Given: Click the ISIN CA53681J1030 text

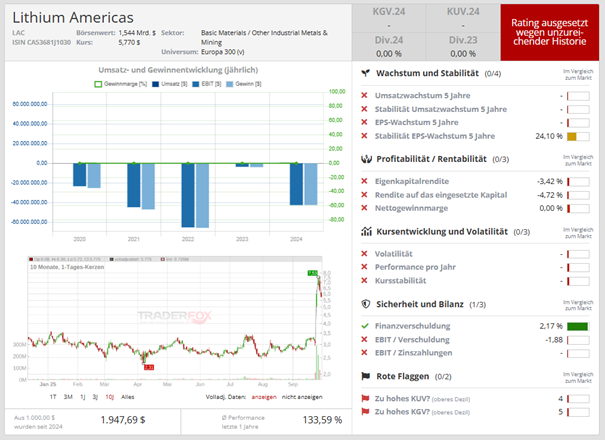Looking at the screenshot, I should point(41,42).
